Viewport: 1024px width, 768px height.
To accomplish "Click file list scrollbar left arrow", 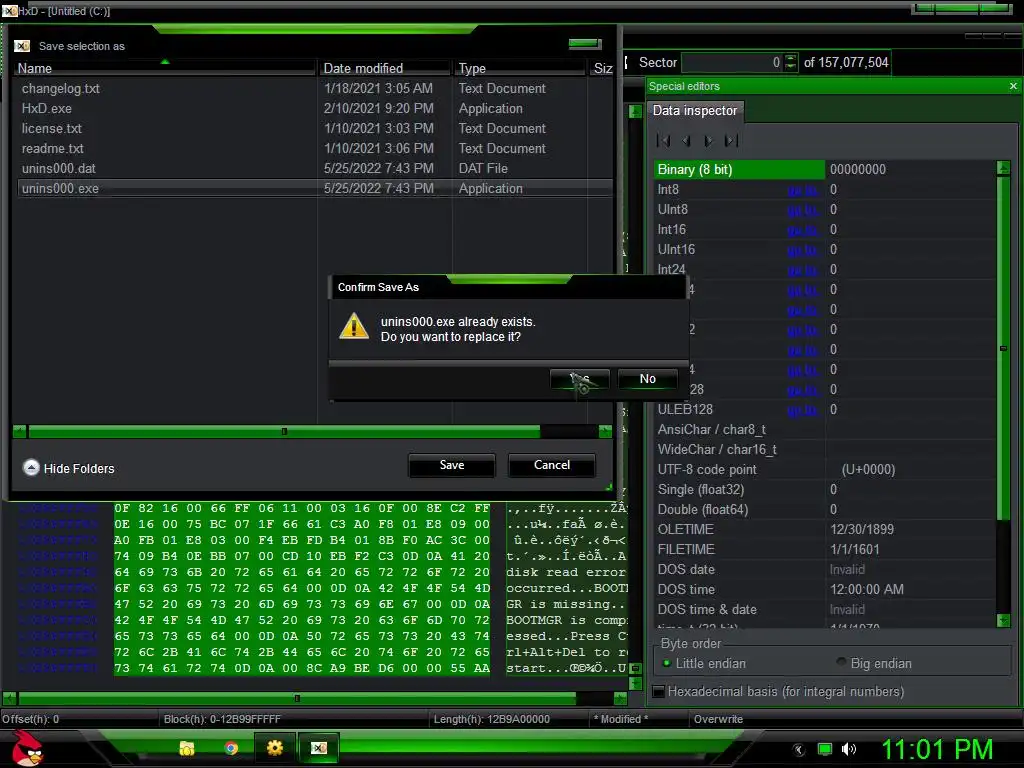I will pyautogui.click(x=20, y=431).
